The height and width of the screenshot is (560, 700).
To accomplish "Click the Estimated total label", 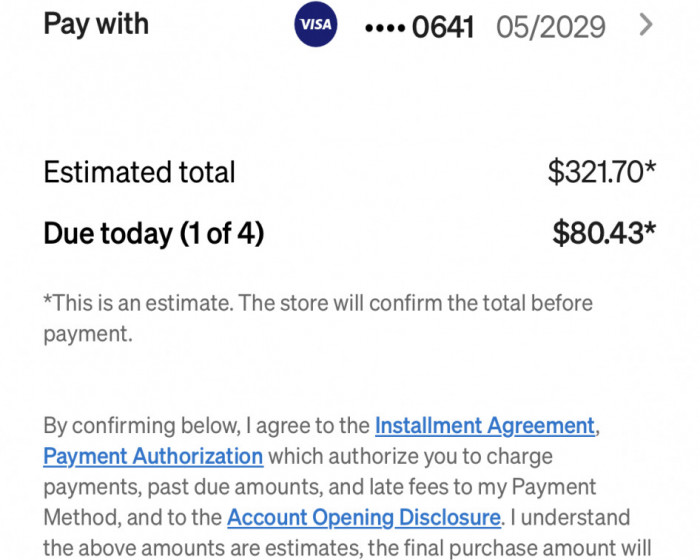I will [139, 172].
